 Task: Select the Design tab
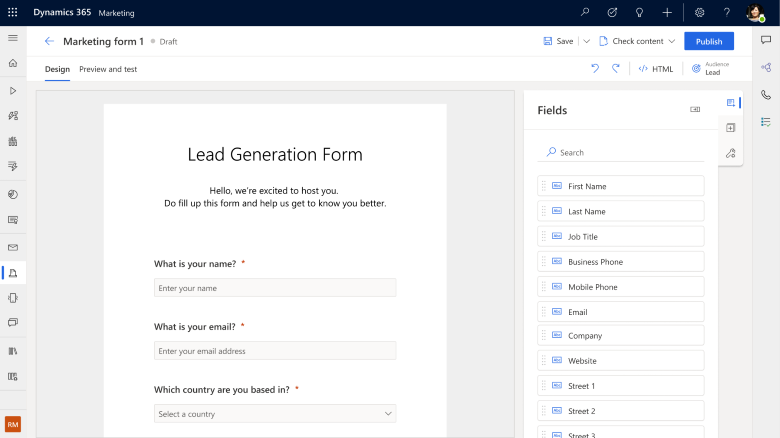pyautogui.click(x=57, y=69)
